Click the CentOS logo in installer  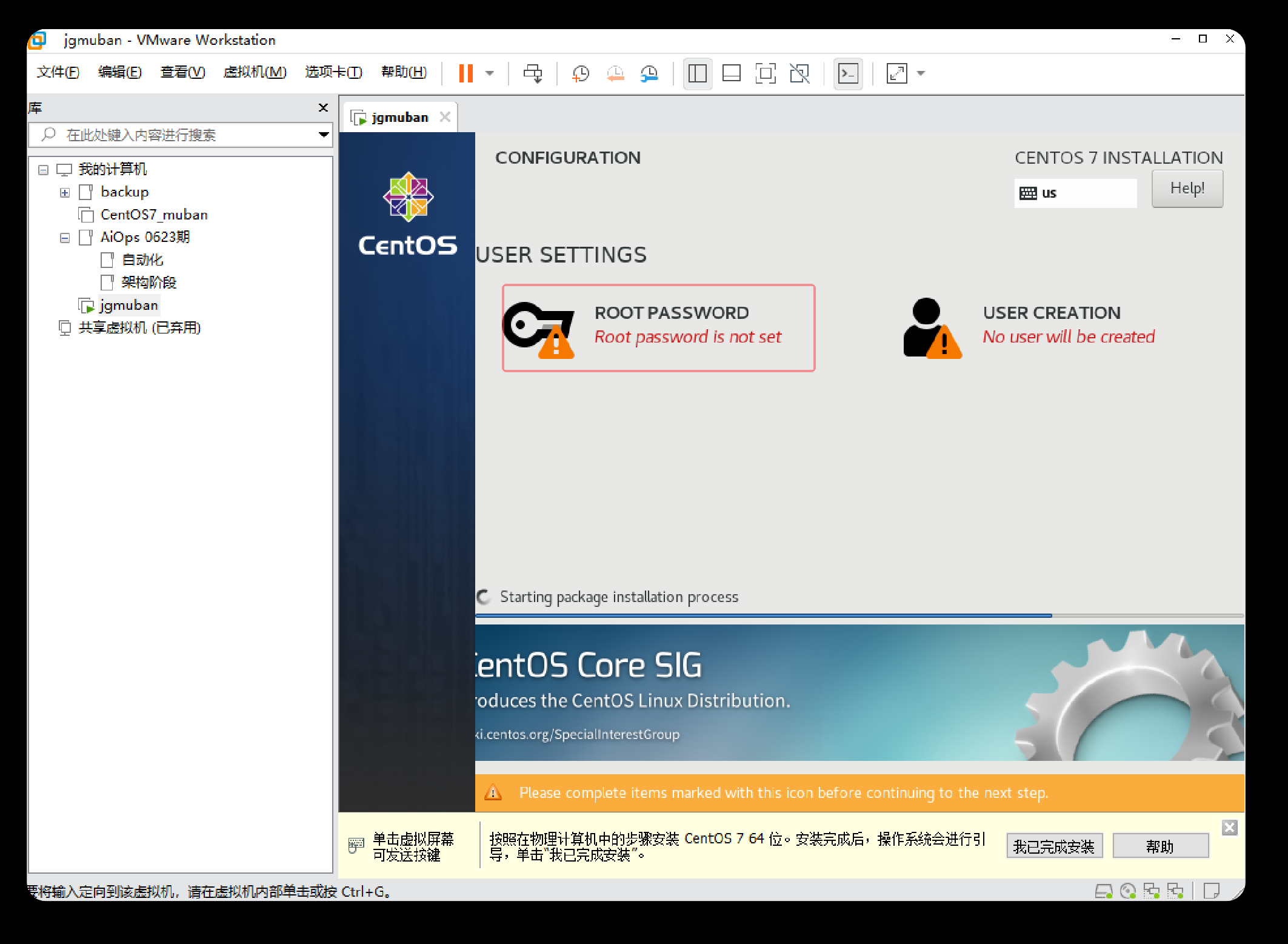pyautogui.click(x=408, y=213)
